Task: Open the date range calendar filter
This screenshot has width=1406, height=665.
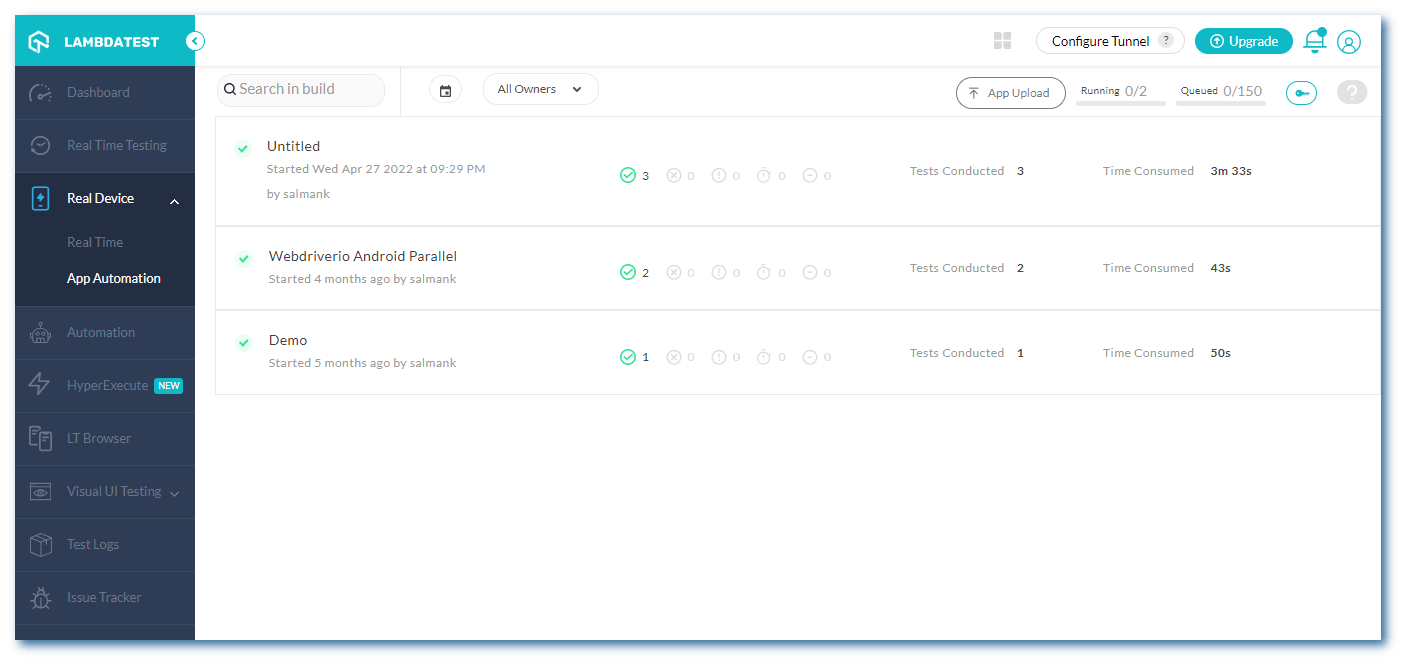Action: tap(445, 89)
